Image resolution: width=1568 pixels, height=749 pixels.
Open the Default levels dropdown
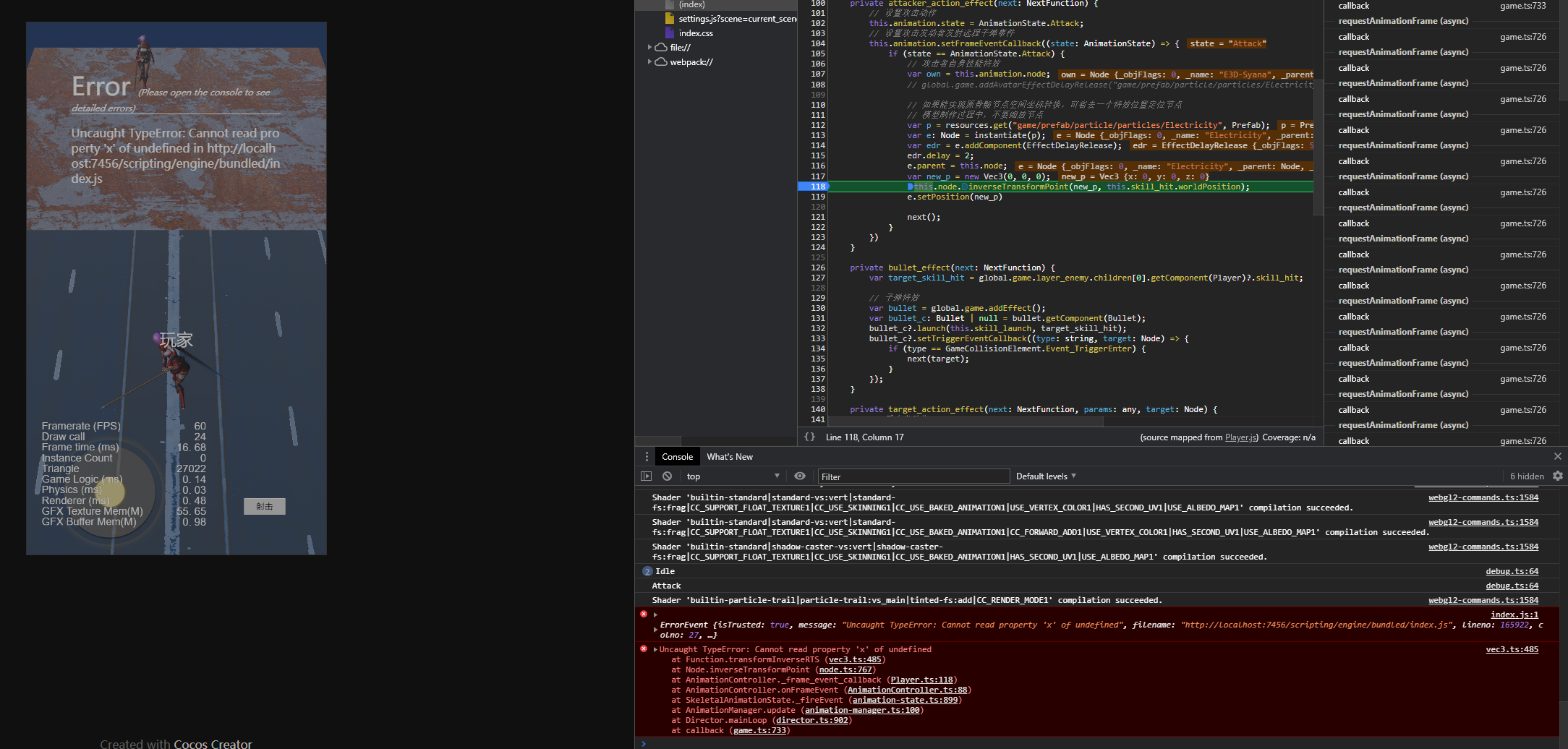pos(1046,476)
